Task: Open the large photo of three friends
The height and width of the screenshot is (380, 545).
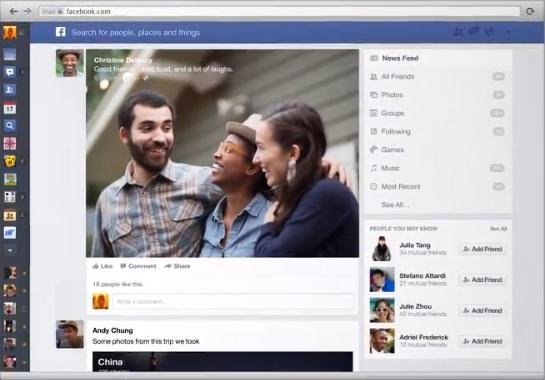Action: coord(222,153)
